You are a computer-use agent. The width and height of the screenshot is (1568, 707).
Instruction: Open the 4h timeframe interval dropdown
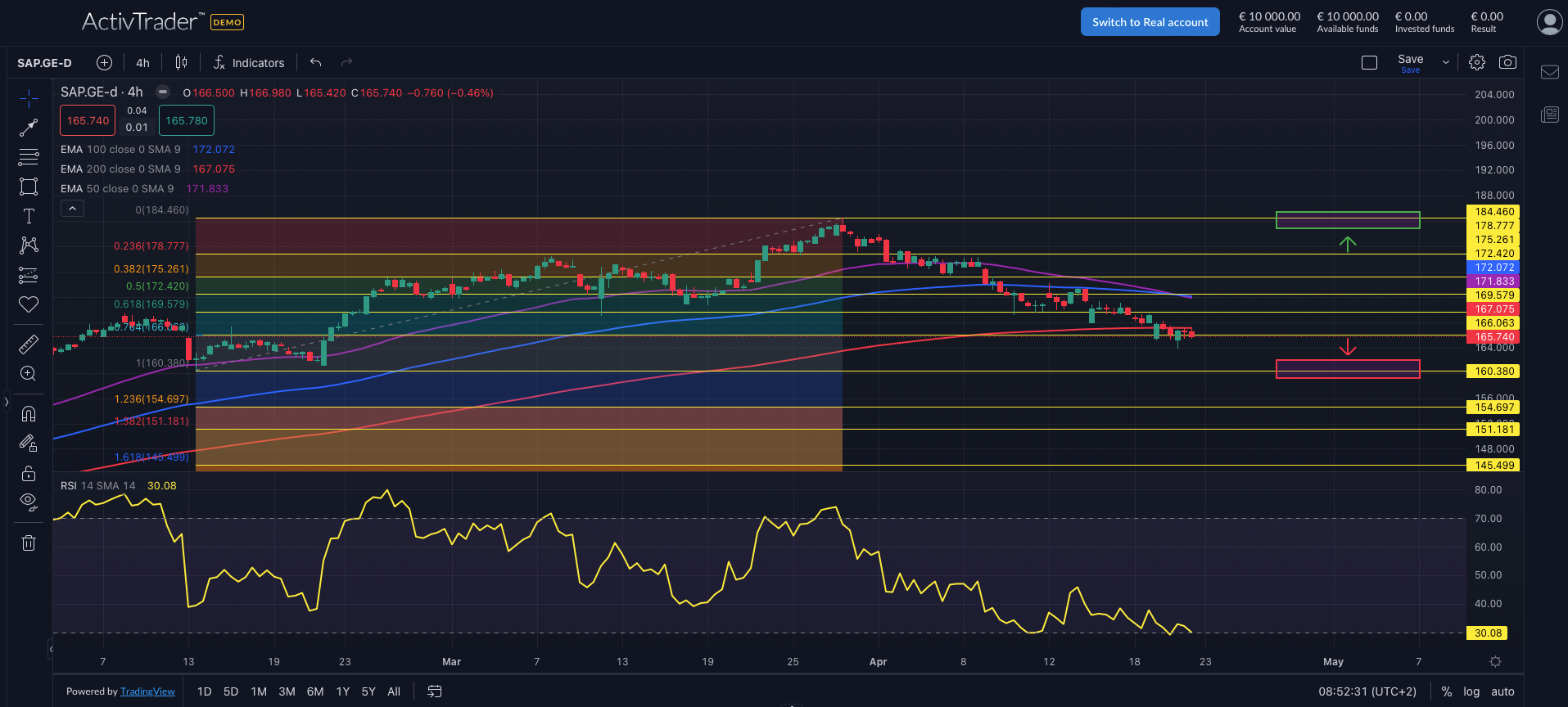click(142, 63)
